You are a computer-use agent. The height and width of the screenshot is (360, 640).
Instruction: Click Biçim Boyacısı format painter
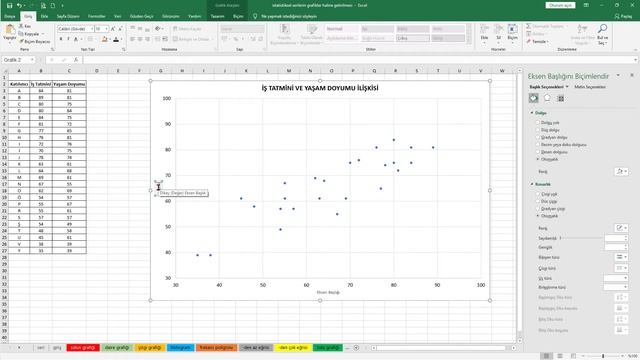(34, 42)
